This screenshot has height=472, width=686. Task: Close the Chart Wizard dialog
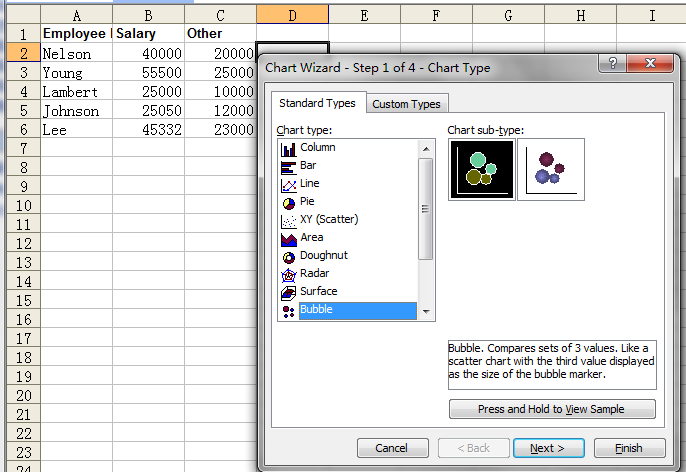coord(650,64)
